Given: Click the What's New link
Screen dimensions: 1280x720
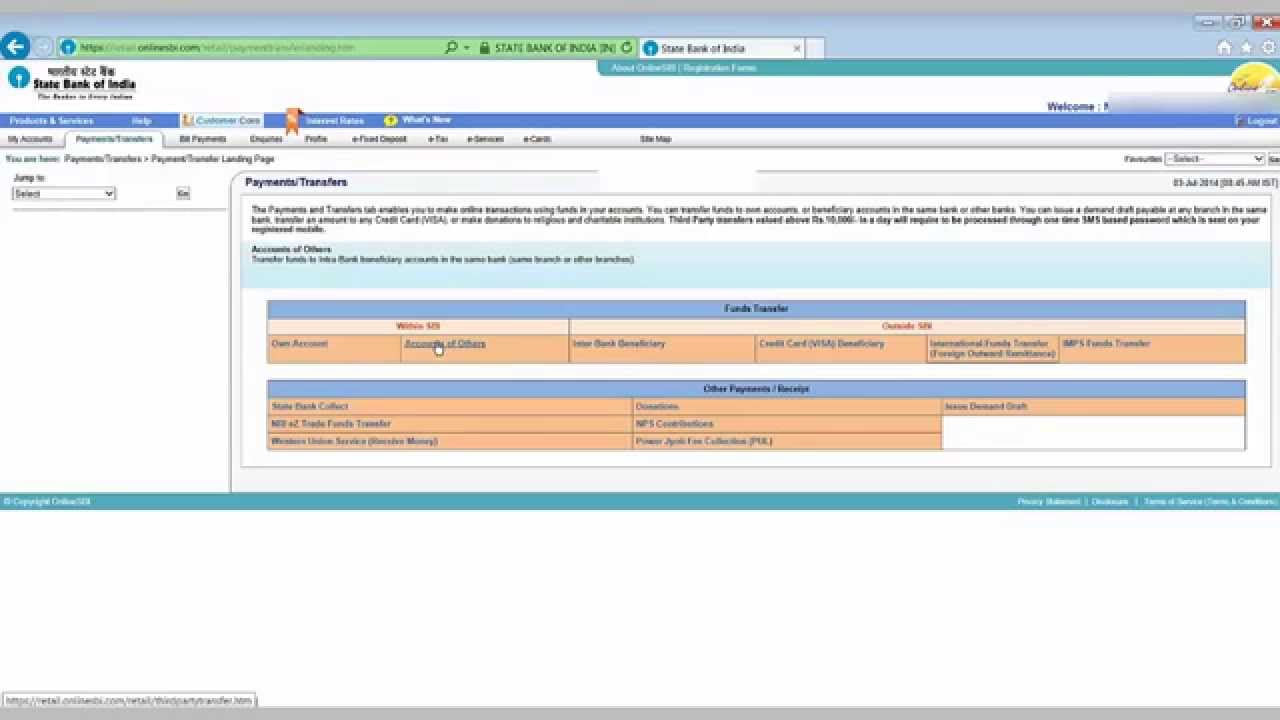Looking at the screenshot, I should pyautogui.click(x=426, y=120).
